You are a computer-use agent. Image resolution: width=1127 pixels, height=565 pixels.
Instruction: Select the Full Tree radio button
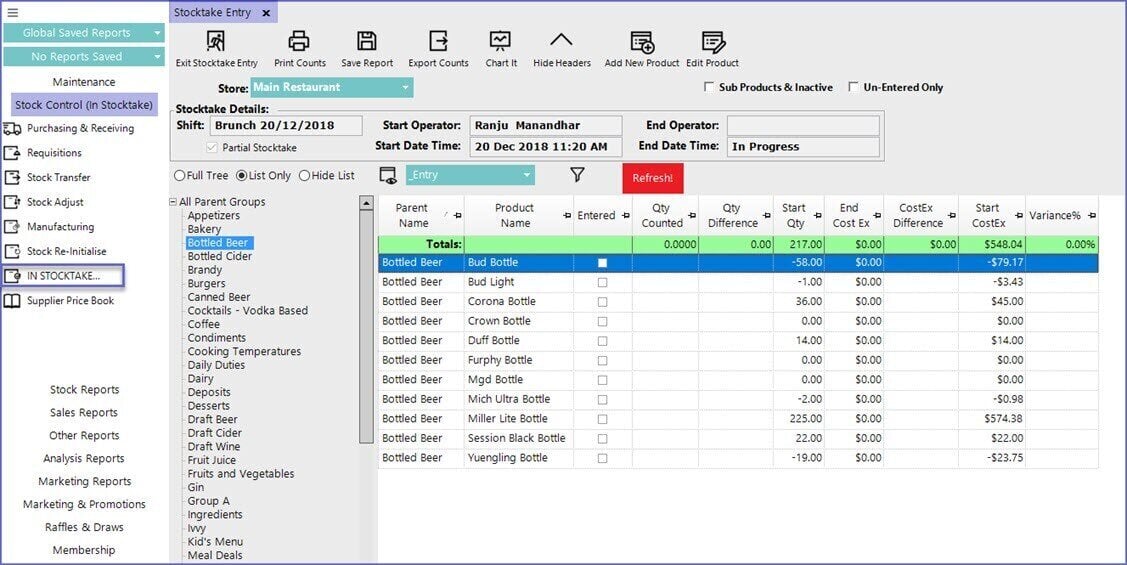tap(180, 176)
